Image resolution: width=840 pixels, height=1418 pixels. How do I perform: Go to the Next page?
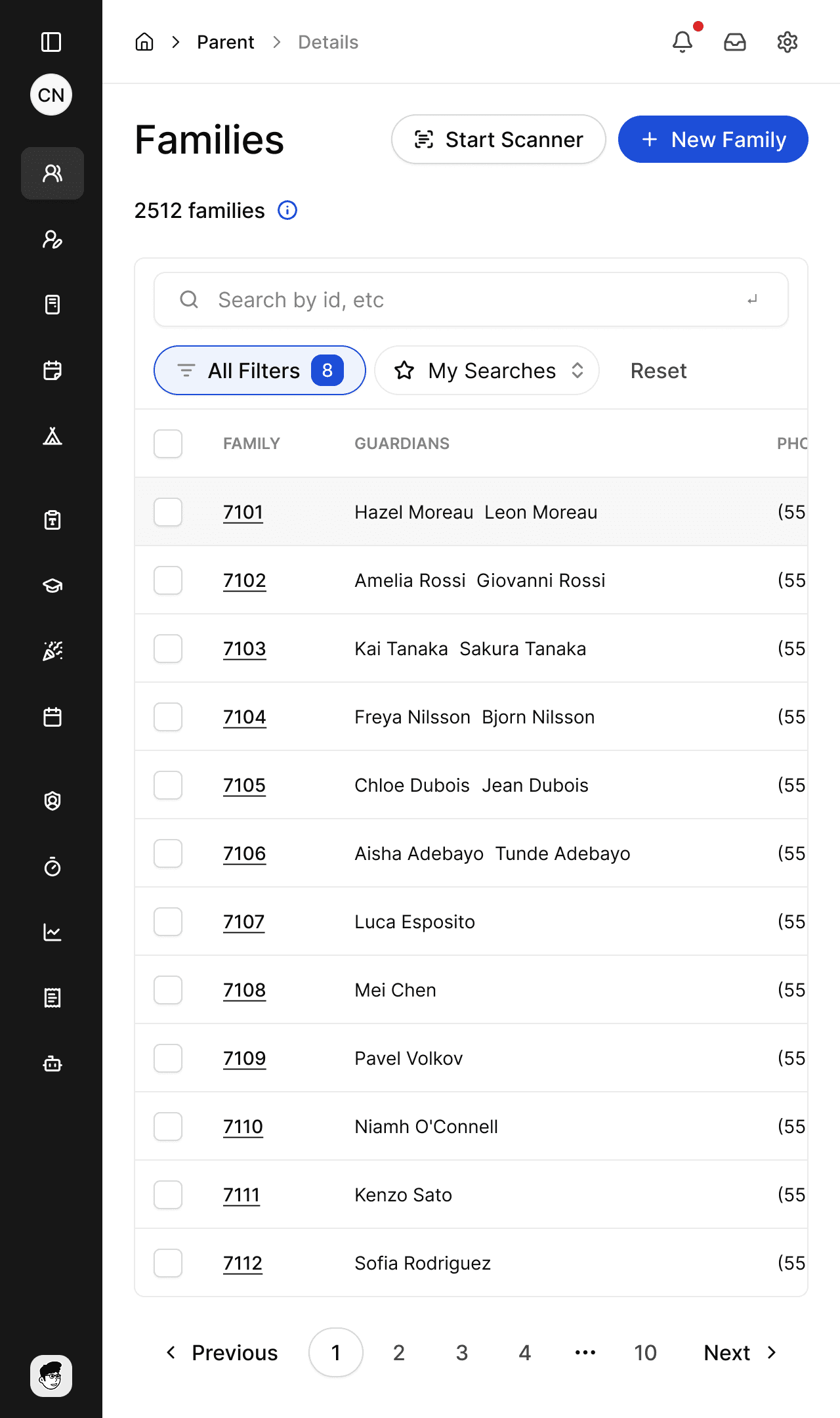point(740,1352)
